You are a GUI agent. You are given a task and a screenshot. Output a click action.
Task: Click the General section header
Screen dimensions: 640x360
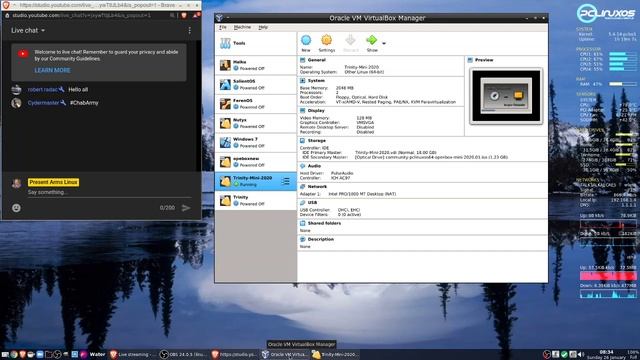(x=316, y=60)
